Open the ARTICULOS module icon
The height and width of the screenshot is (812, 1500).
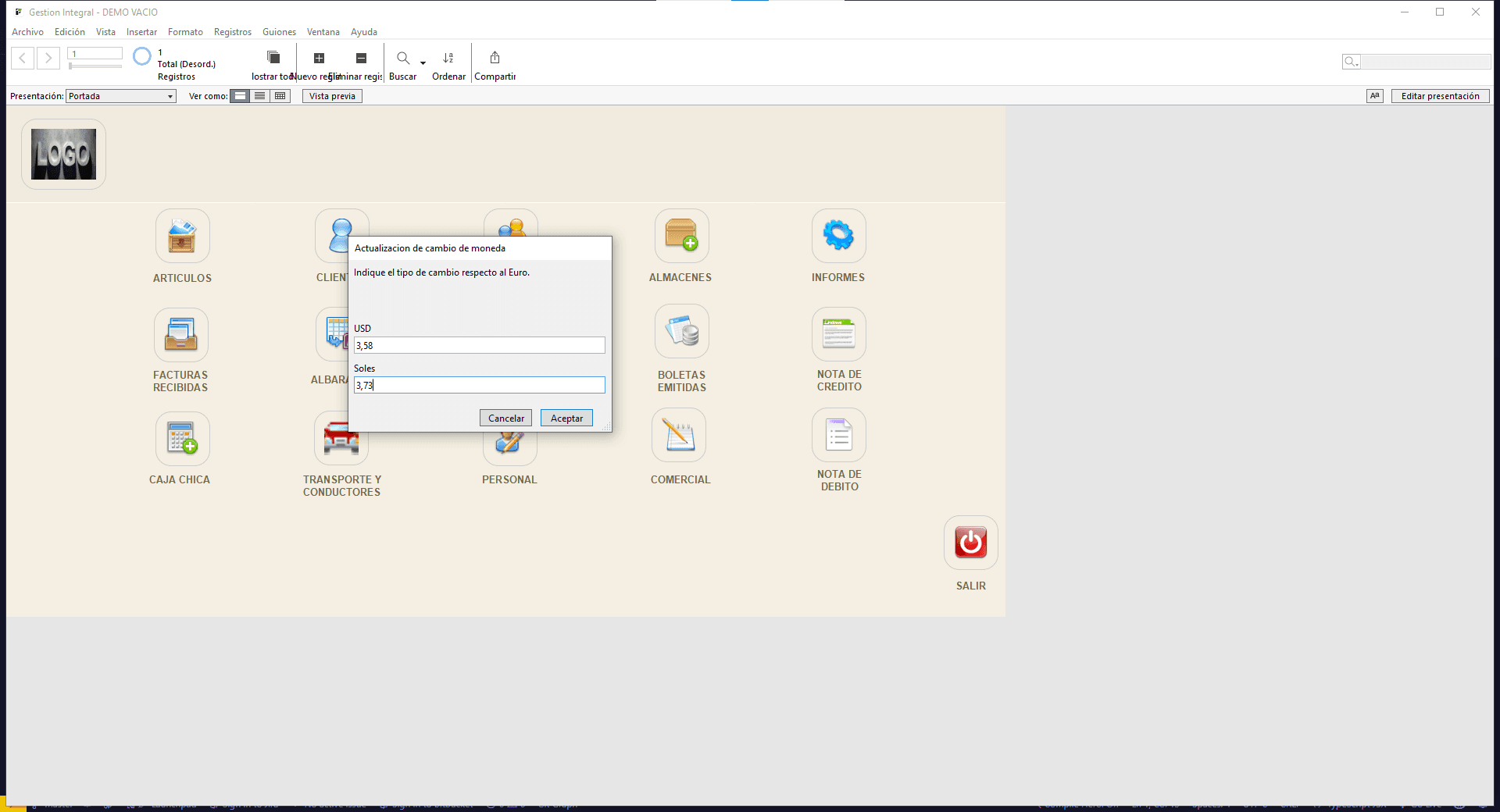pos(182,236)
